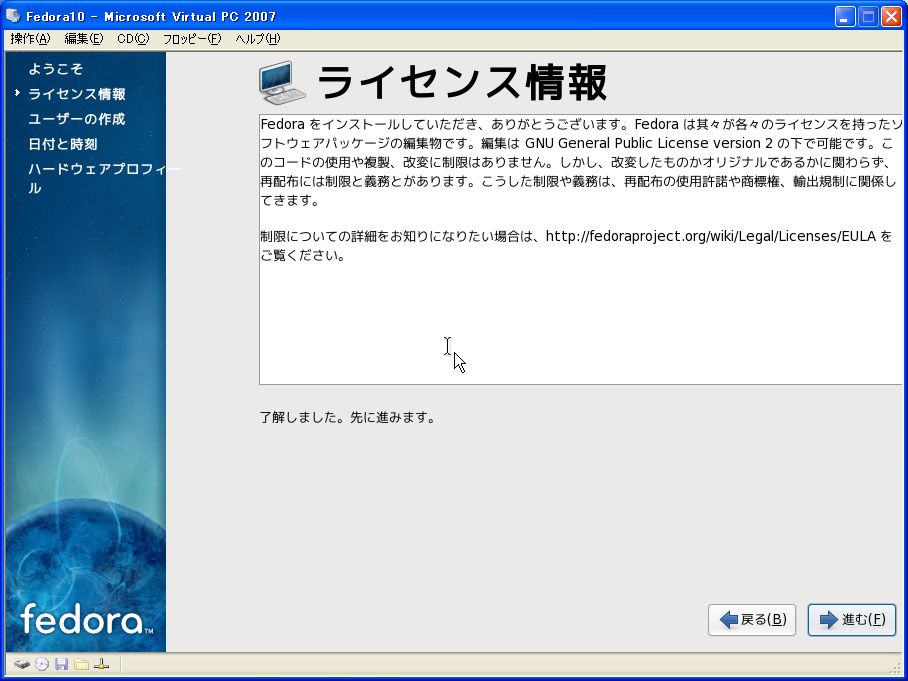Click inside the license text box
This screenshot has width=908, height=681.
[581, 249]
